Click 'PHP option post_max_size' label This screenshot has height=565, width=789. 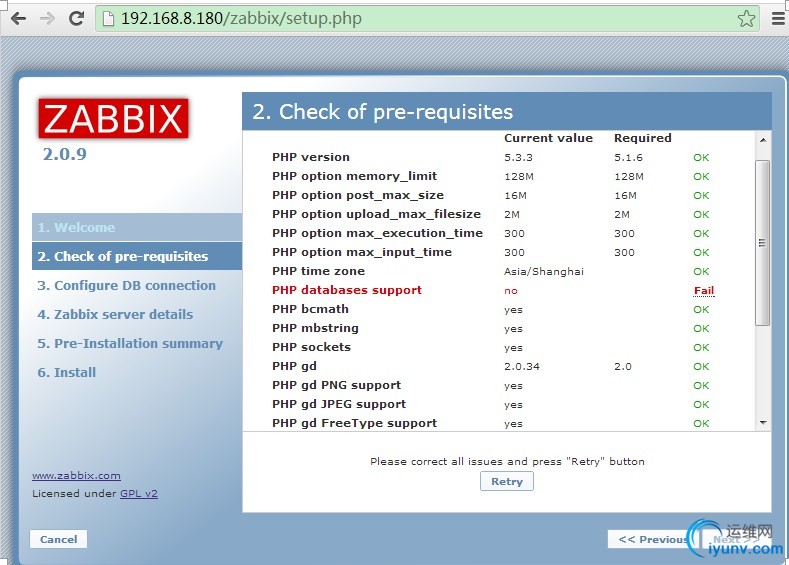pos(358,195)
